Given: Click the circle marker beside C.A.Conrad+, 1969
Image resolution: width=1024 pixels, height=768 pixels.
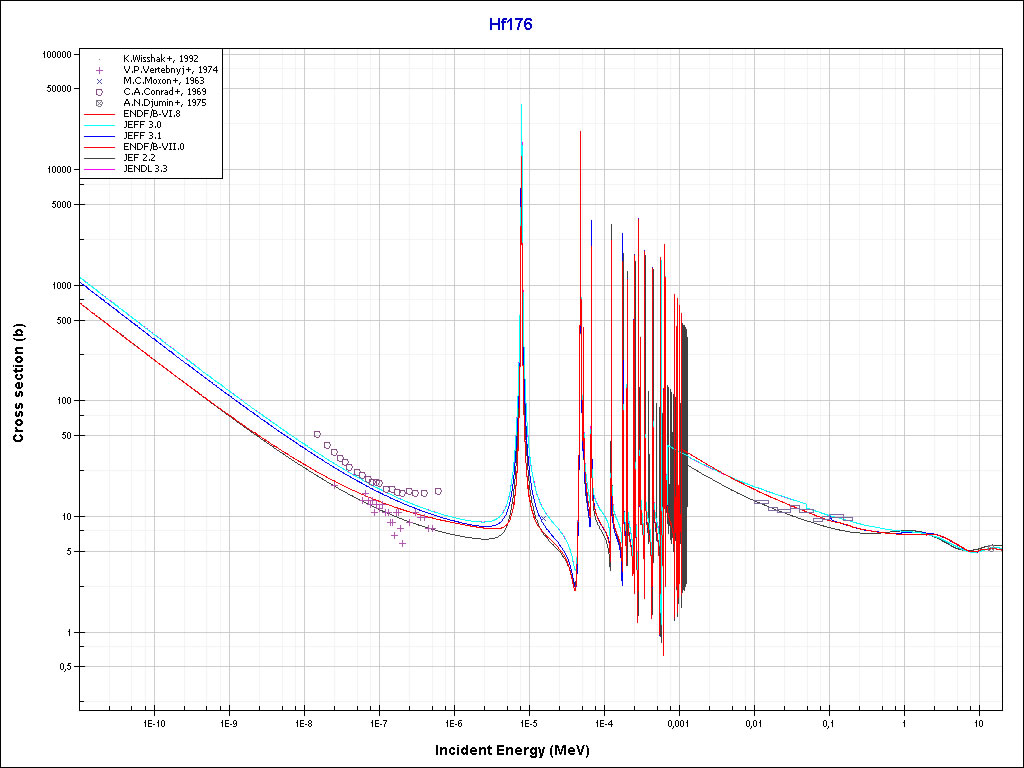Looking at the screenshot, I should (100, 92).
